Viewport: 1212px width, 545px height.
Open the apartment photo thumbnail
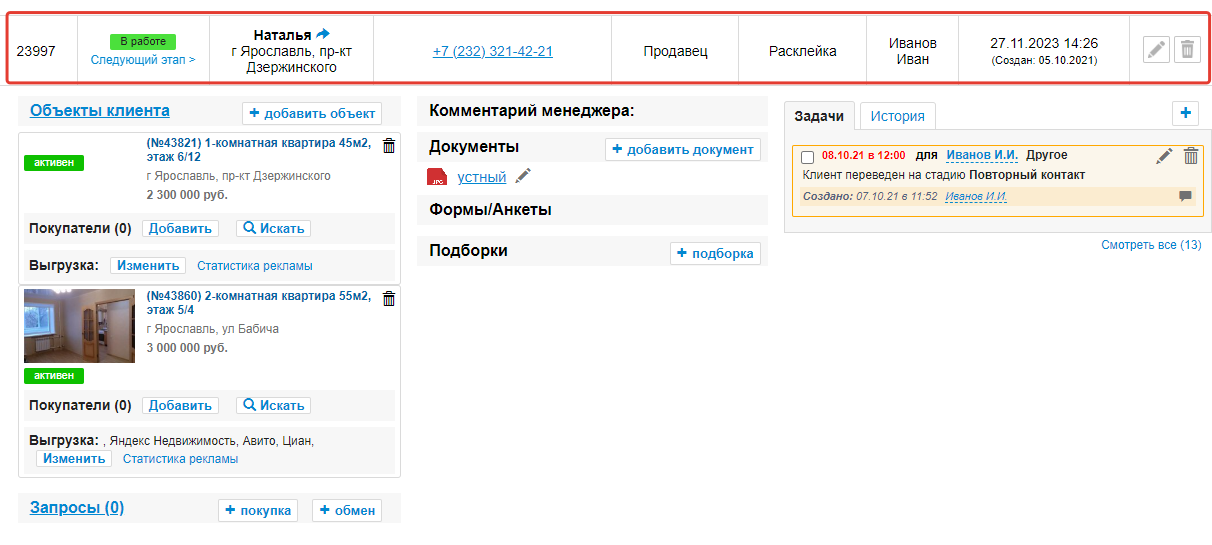coord(79,326)
